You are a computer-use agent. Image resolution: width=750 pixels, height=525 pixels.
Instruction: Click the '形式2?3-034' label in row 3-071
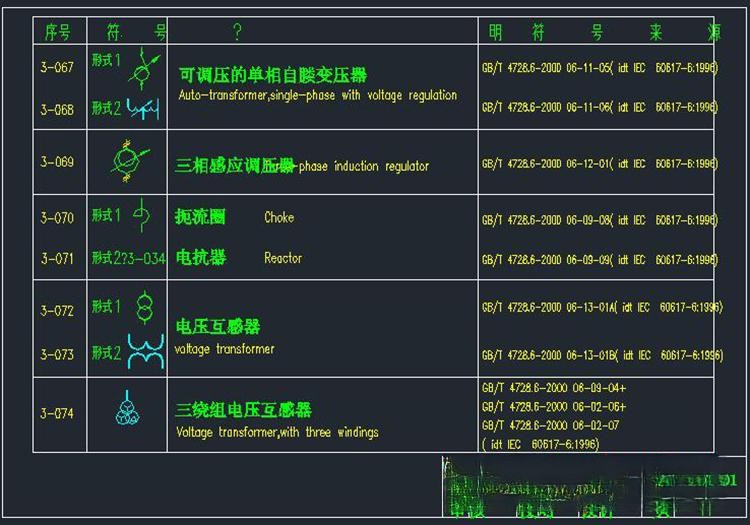(129, 258)
